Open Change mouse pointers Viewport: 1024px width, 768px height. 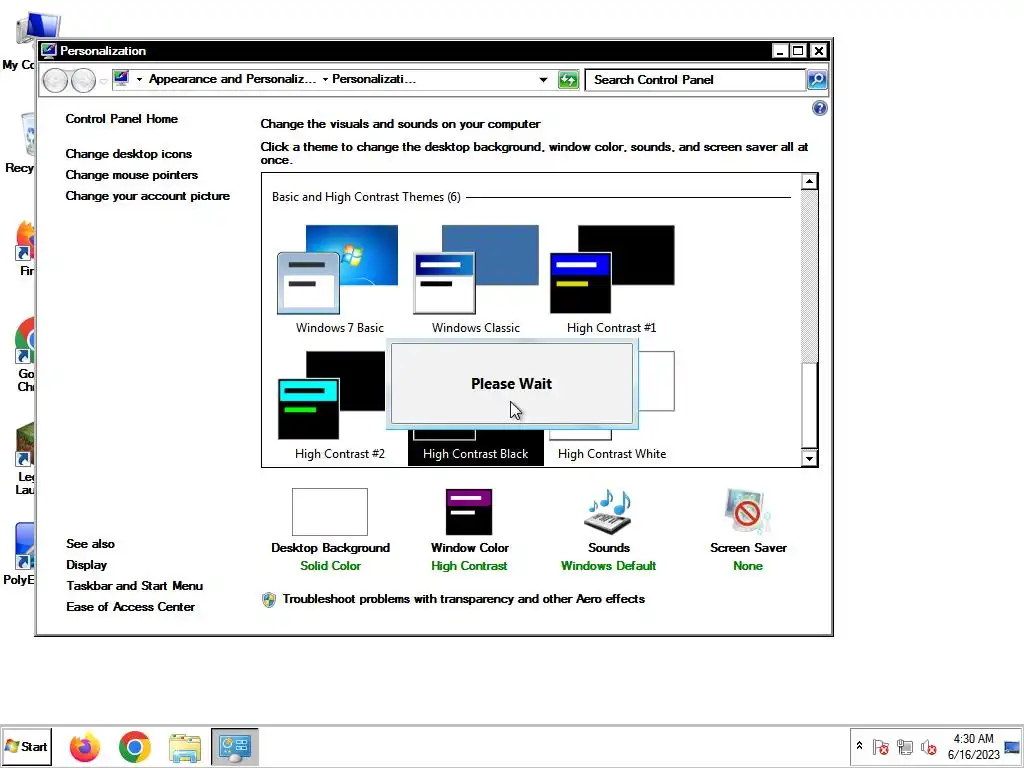point(131,175)
